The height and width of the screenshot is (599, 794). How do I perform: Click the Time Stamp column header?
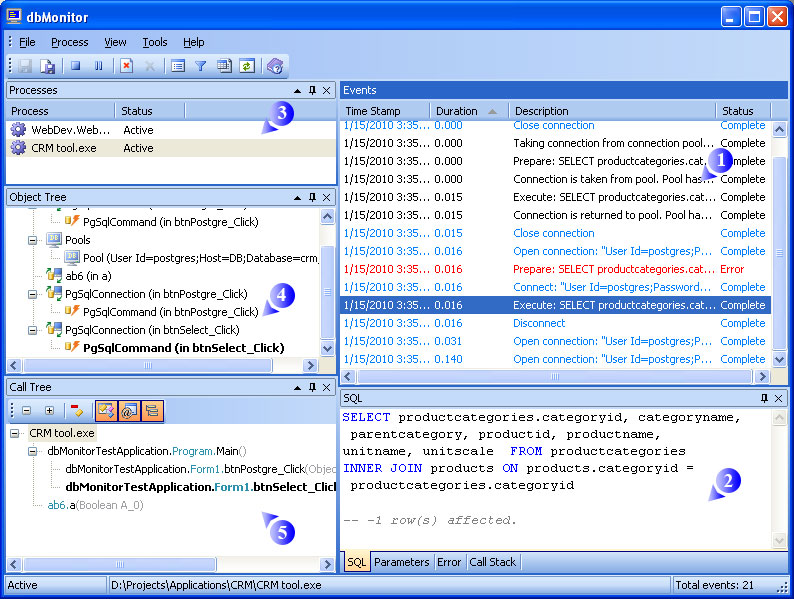[373, 111]
